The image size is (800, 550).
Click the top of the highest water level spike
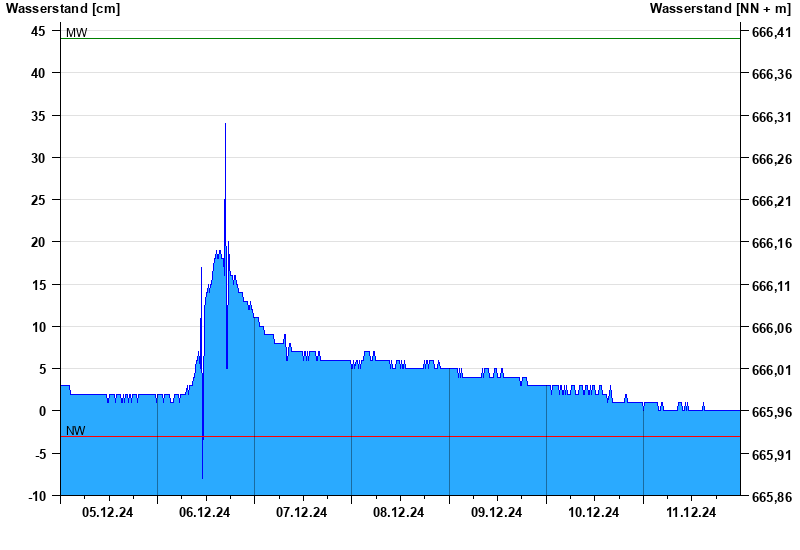[x=225, y=124]
